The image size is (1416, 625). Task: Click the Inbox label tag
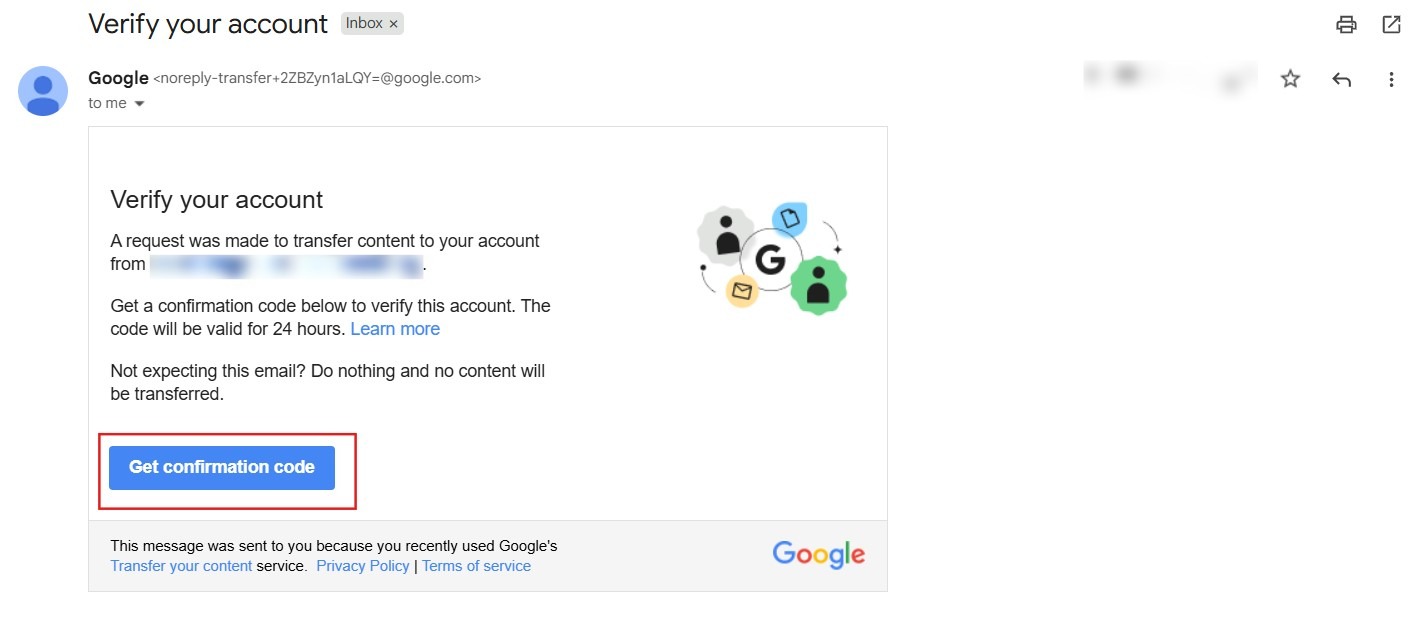point(363,23)
